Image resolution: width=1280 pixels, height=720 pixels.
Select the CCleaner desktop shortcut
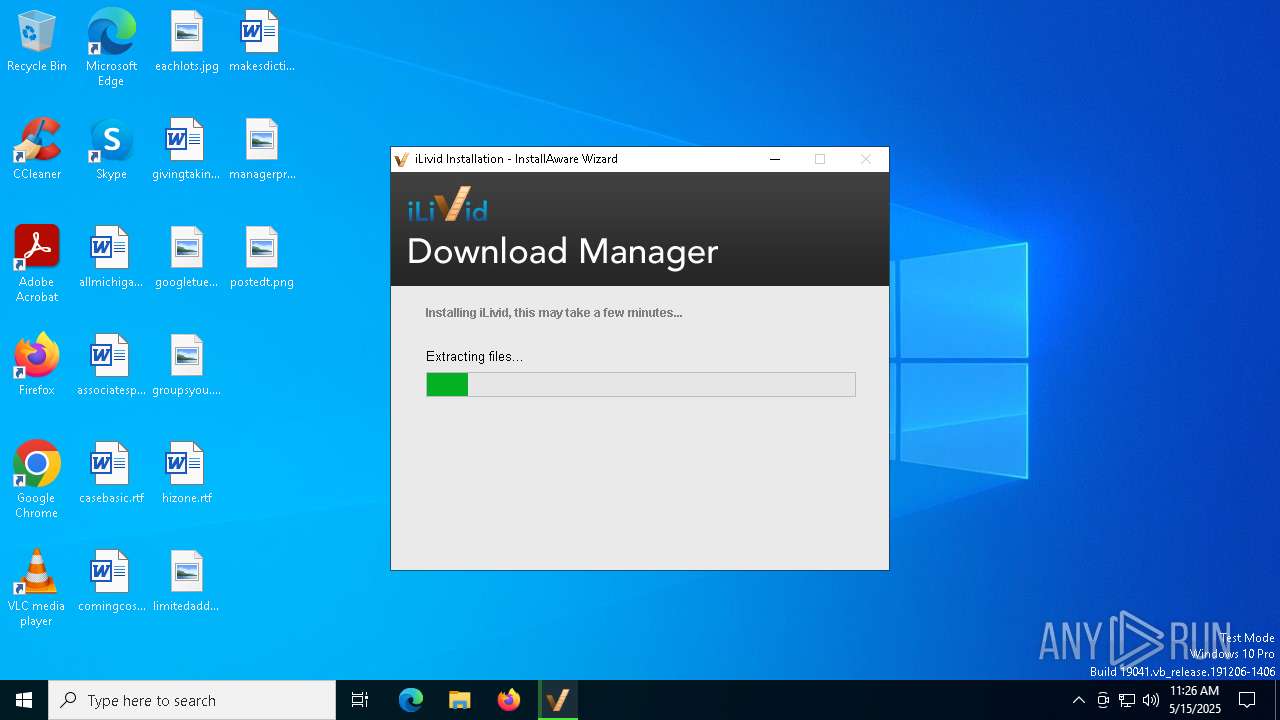37,149
